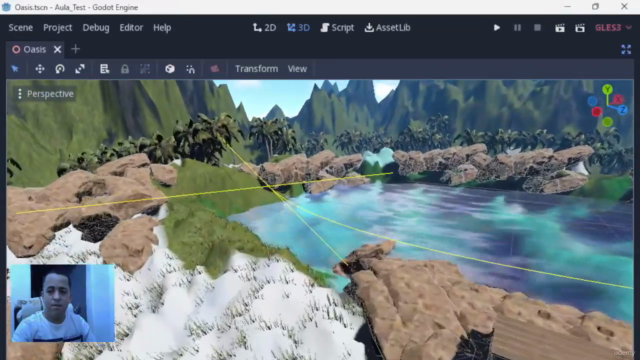Activate the Select mode tool
This screenshot has height=360, width=640.
pos(15,69)
